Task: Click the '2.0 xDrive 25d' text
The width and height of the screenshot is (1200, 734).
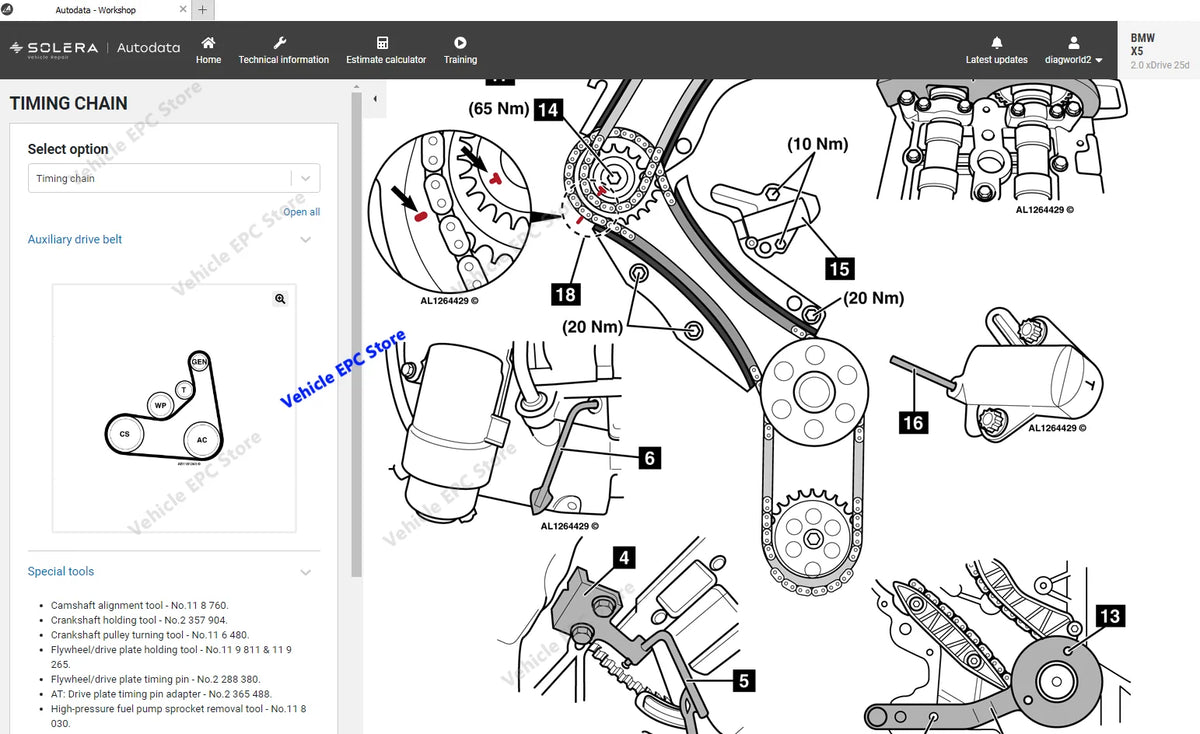Action: click(1160, 65)
